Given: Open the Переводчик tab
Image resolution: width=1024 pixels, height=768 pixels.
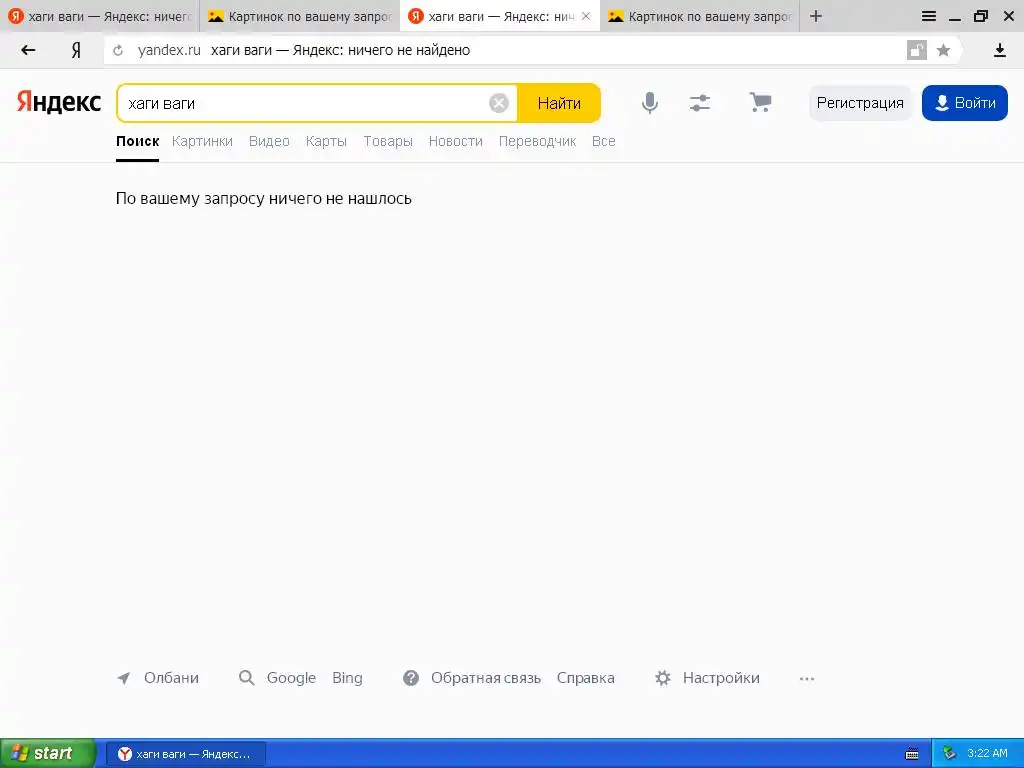Looking at the screenshot, I should [x=537, y=141].
